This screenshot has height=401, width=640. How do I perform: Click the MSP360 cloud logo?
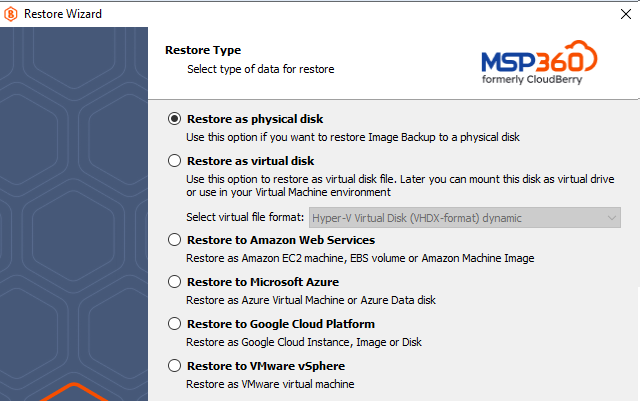click(x=539, y=62)
